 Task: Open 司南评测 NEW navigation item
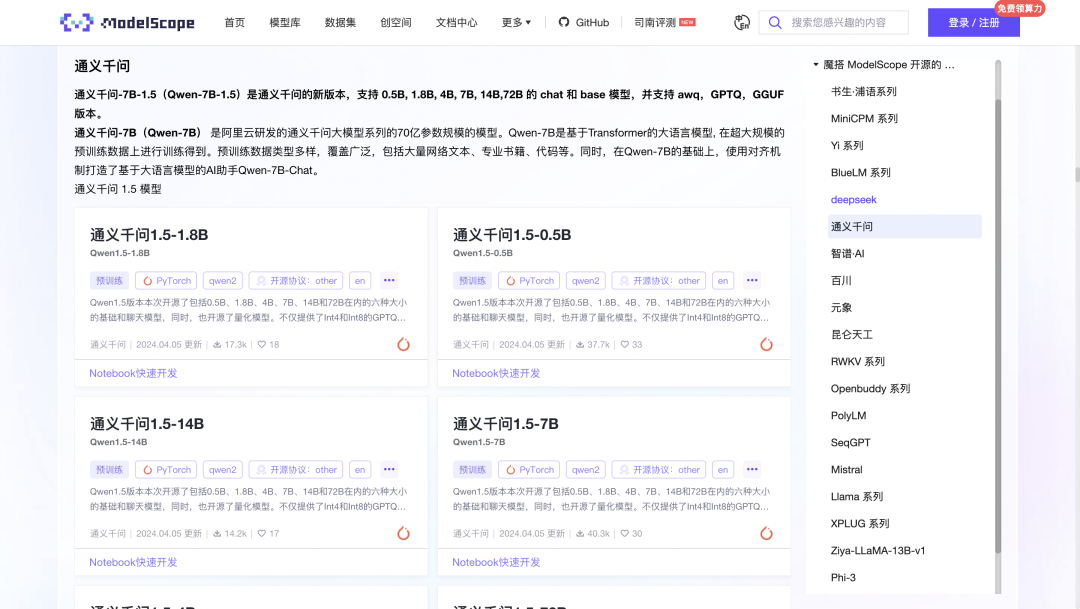click(665, 23)
